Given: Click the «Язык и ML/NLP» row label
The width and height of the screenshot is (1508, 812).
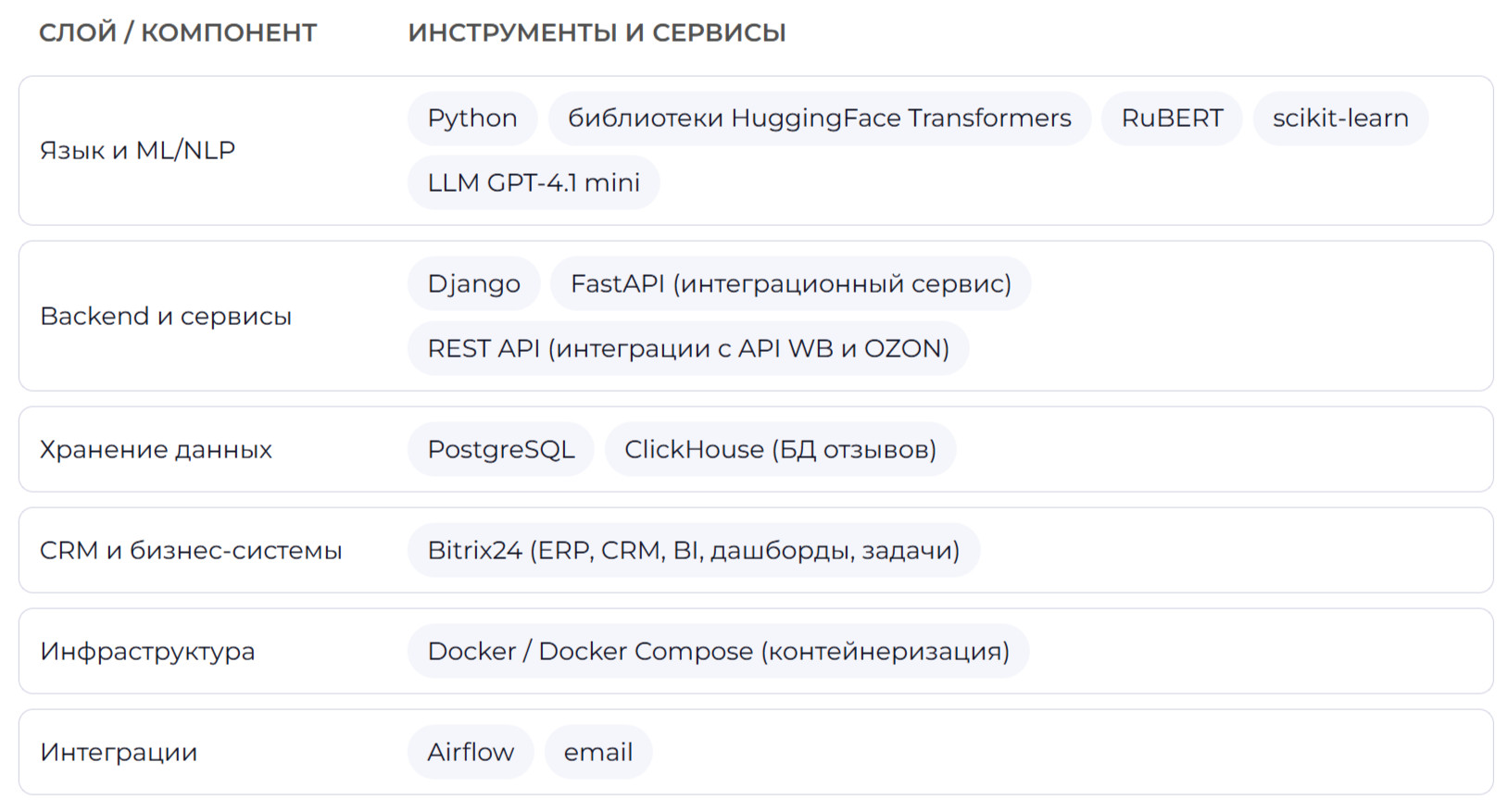Looking at the screenshot, I should (137, 150).
